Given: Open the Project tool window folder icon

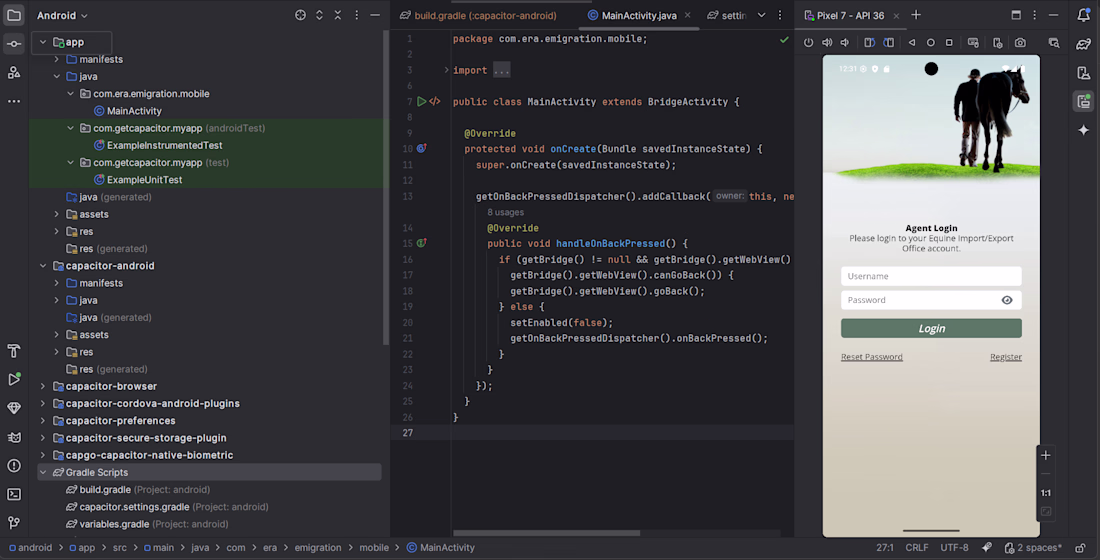Looking at the screenshot, I should tap(14, 15).
